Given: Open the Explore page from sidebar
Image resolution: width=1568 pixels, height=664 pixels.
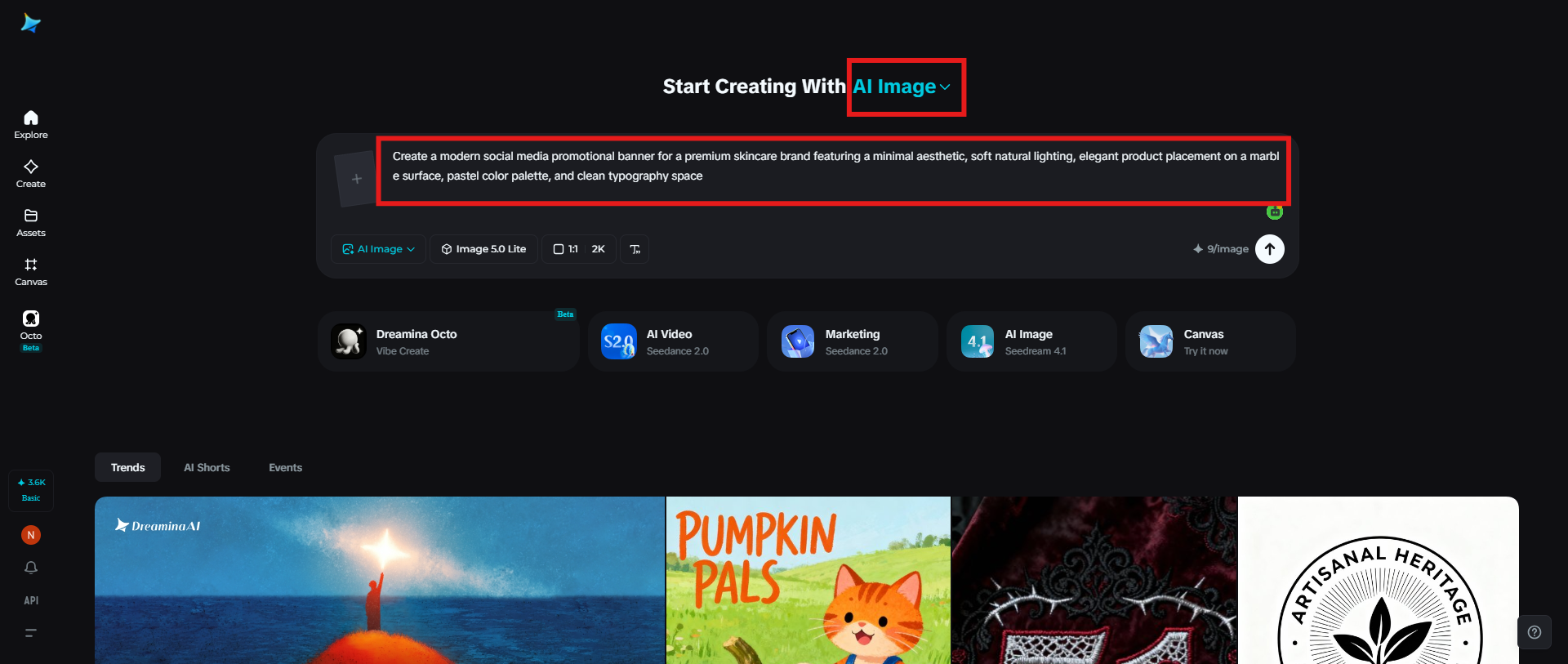Looking at the screenshot, I should [x=31, y=125].
